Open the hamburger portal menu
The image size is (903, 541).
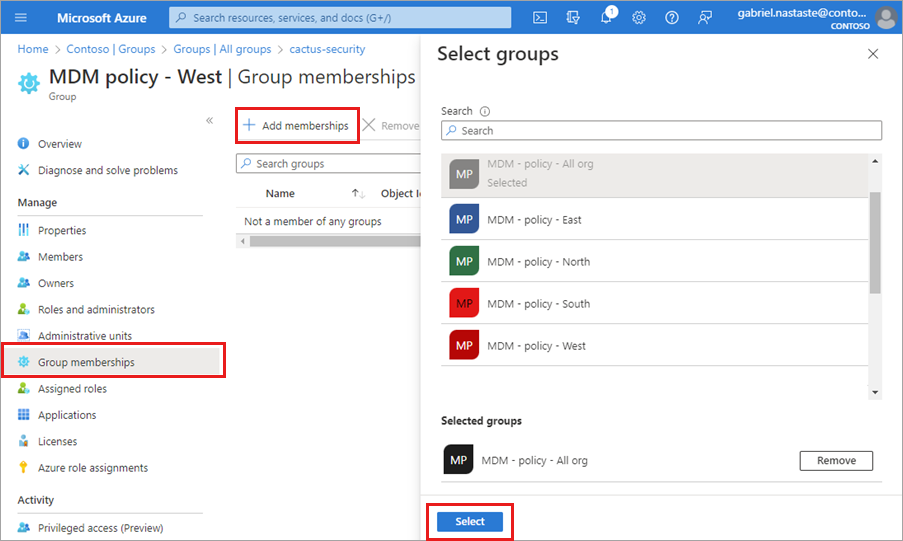(21, 18)
